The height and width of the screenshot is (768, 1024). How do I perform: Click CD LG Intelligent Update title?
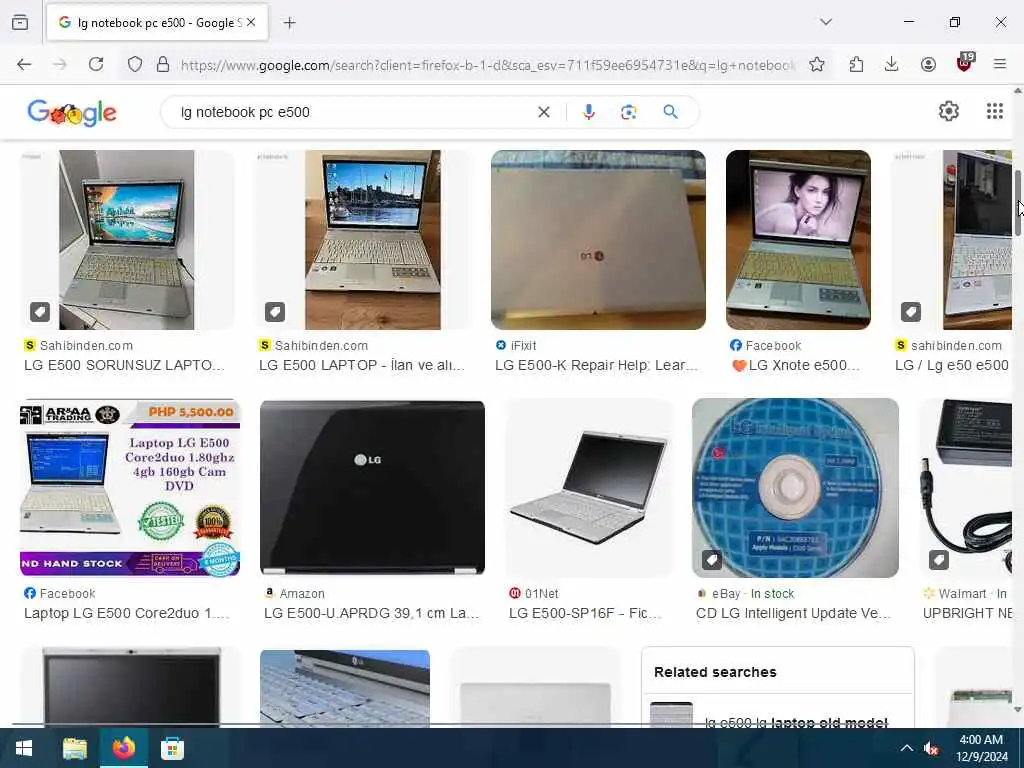[x=793, y=613]
